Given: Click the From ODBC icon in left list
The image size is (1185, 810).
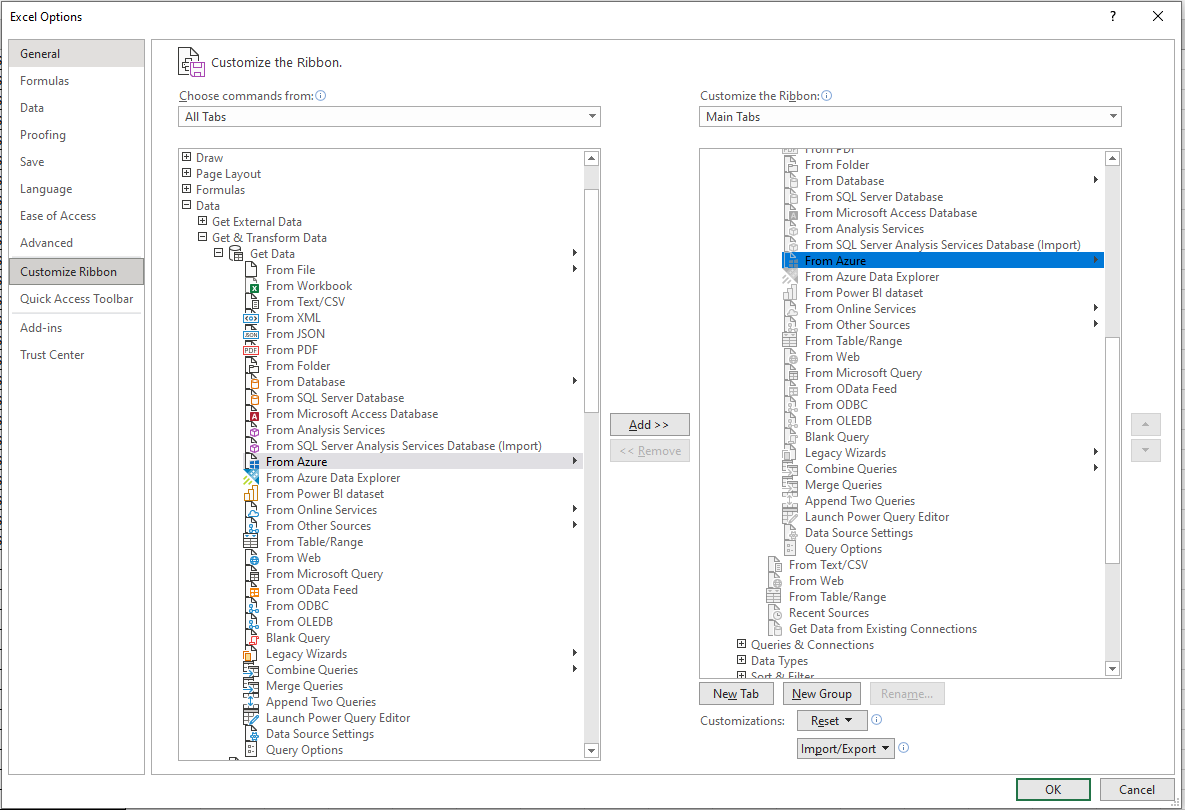Looking at the screenshot, I should pos(253,606).
